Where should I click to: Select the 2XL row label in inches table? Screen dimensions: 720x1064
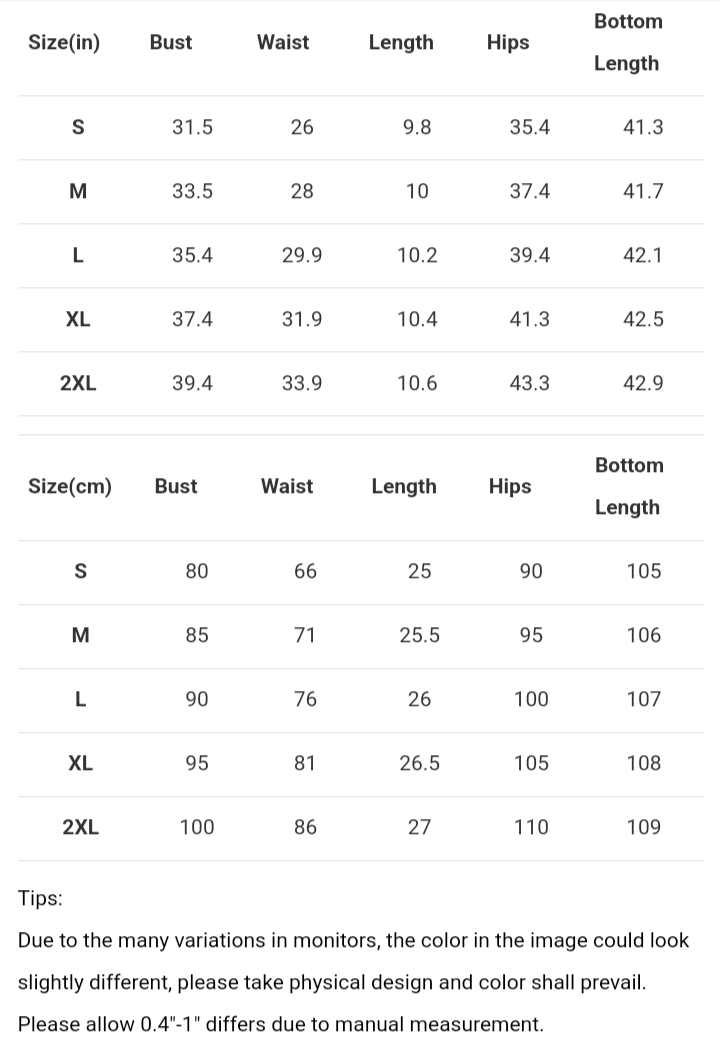pyautogui.click(x=78, y=383)
